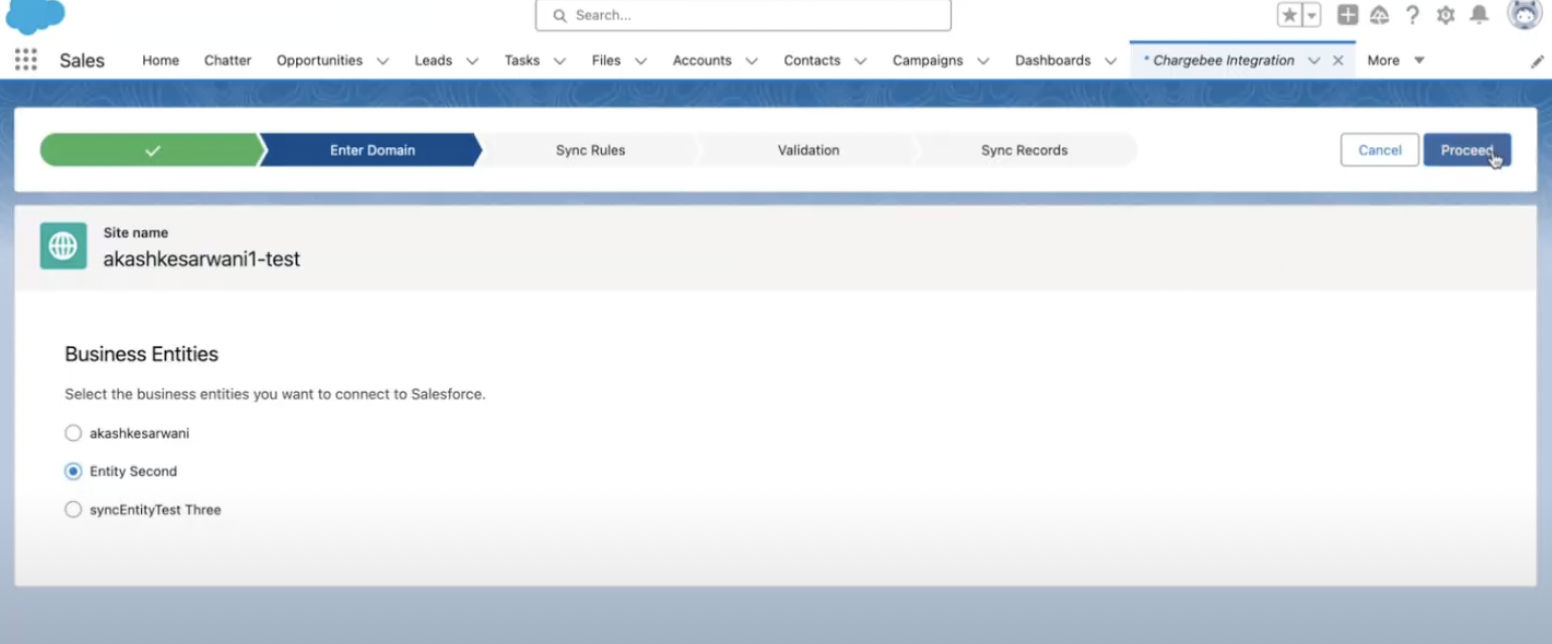Go to the Home tab
This screenshot has width=1552, height=644.
(x=160, y=60)
